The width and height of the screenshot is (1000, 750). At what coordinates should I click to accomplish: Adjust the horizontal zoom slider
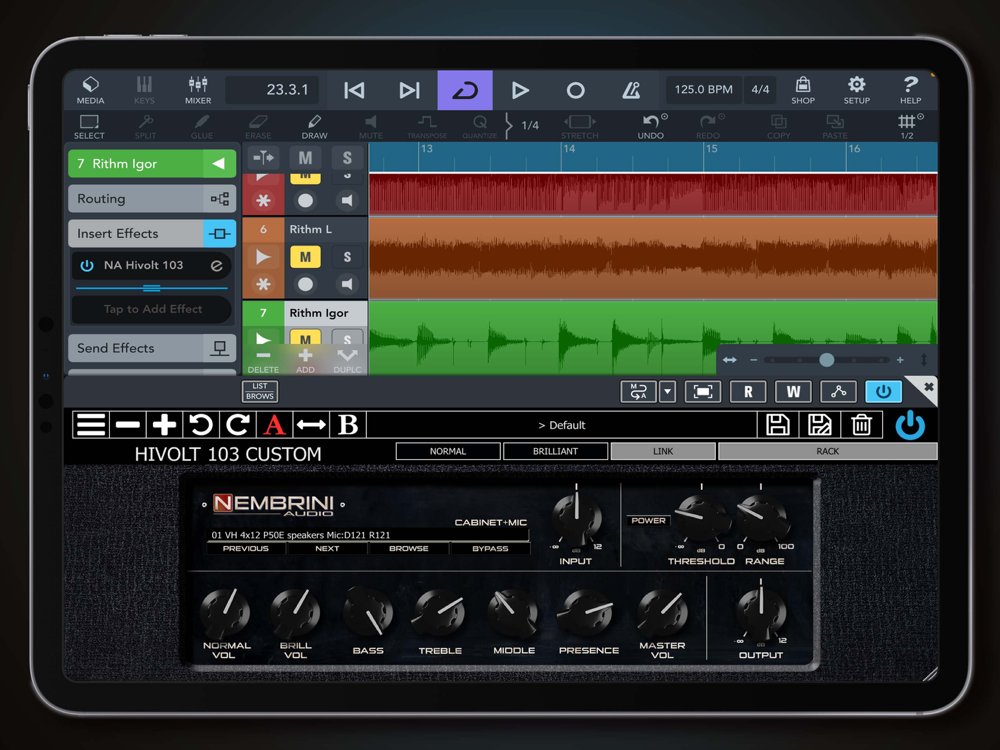826,360
